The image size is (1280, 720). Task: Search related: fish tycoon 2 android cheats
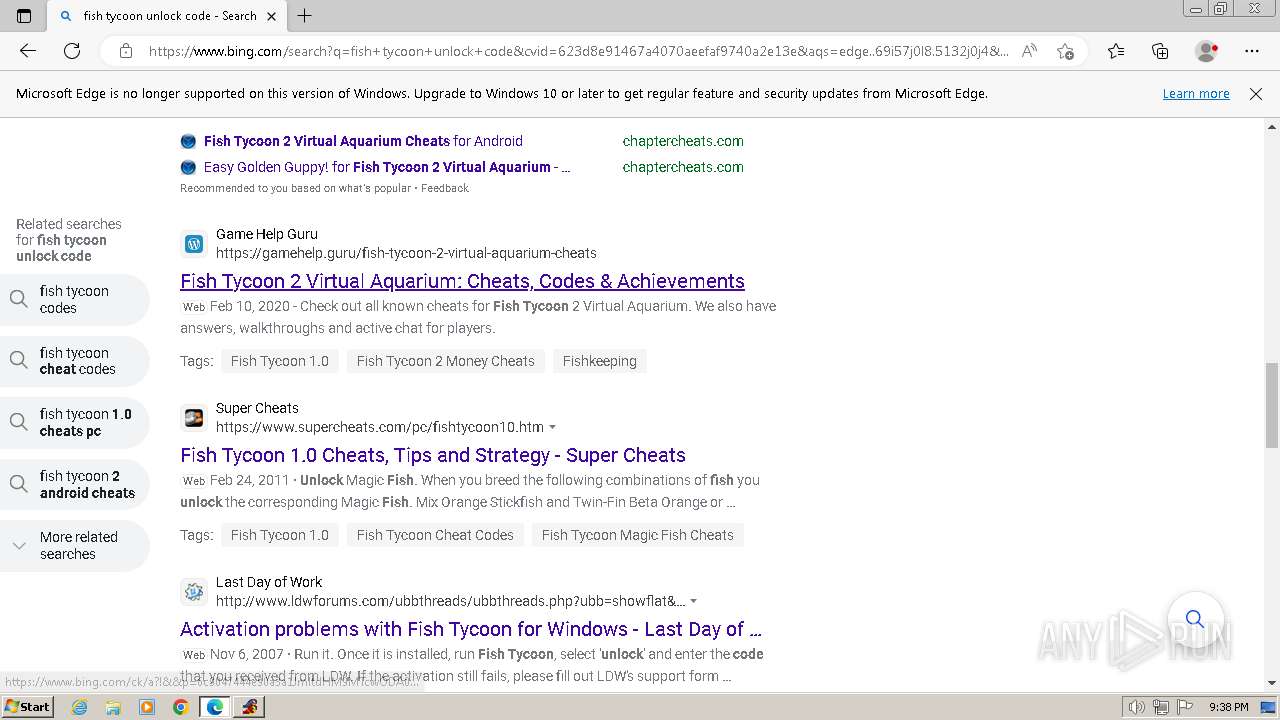(74, 484)
